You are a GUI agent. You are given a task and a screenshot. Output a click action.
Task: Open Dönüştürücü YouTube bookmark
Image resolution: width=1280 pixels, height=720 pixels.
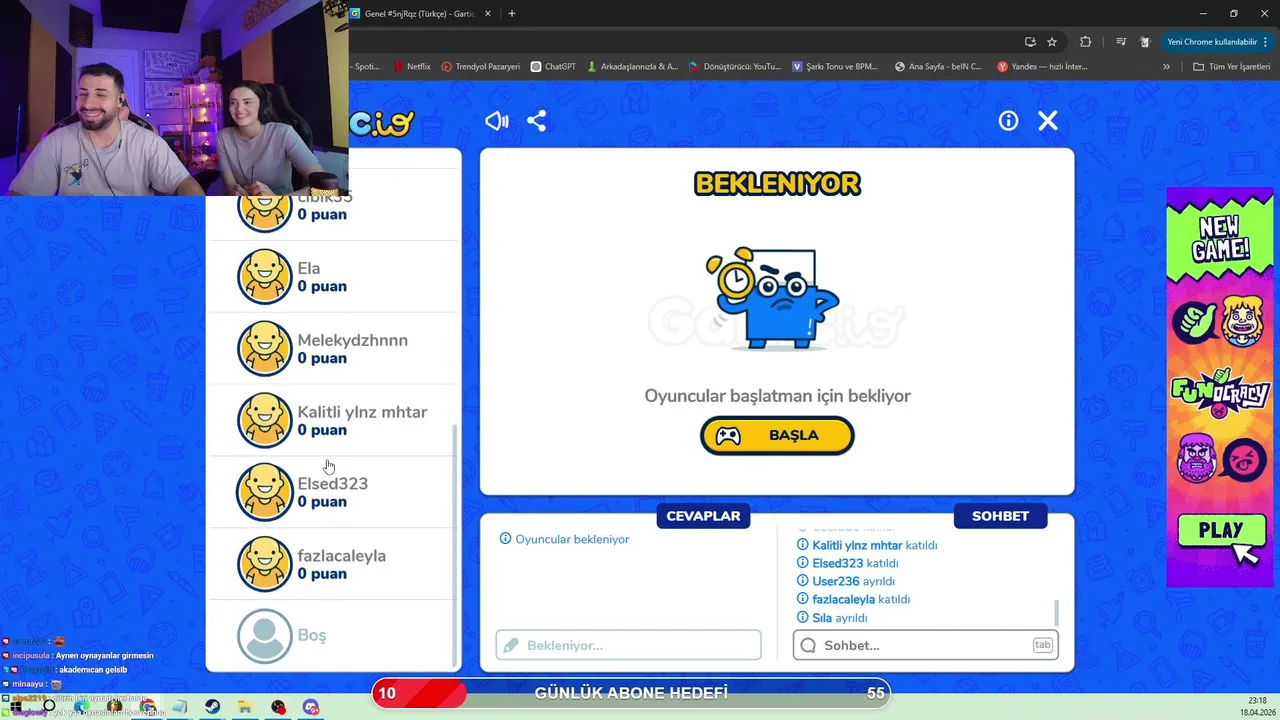(x=734, y=67)
